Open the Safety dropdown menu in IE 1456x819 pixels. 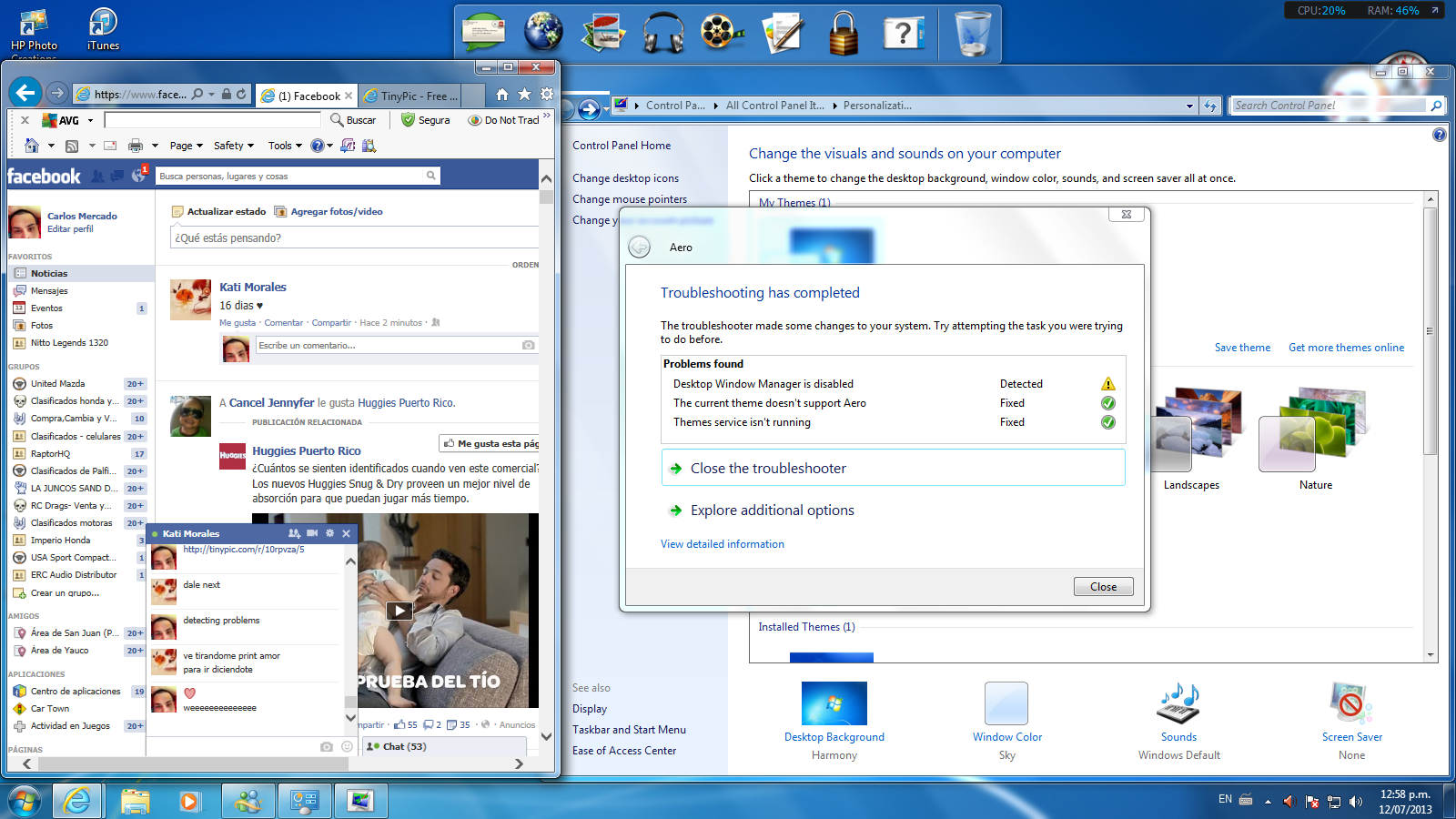[234, 146]
